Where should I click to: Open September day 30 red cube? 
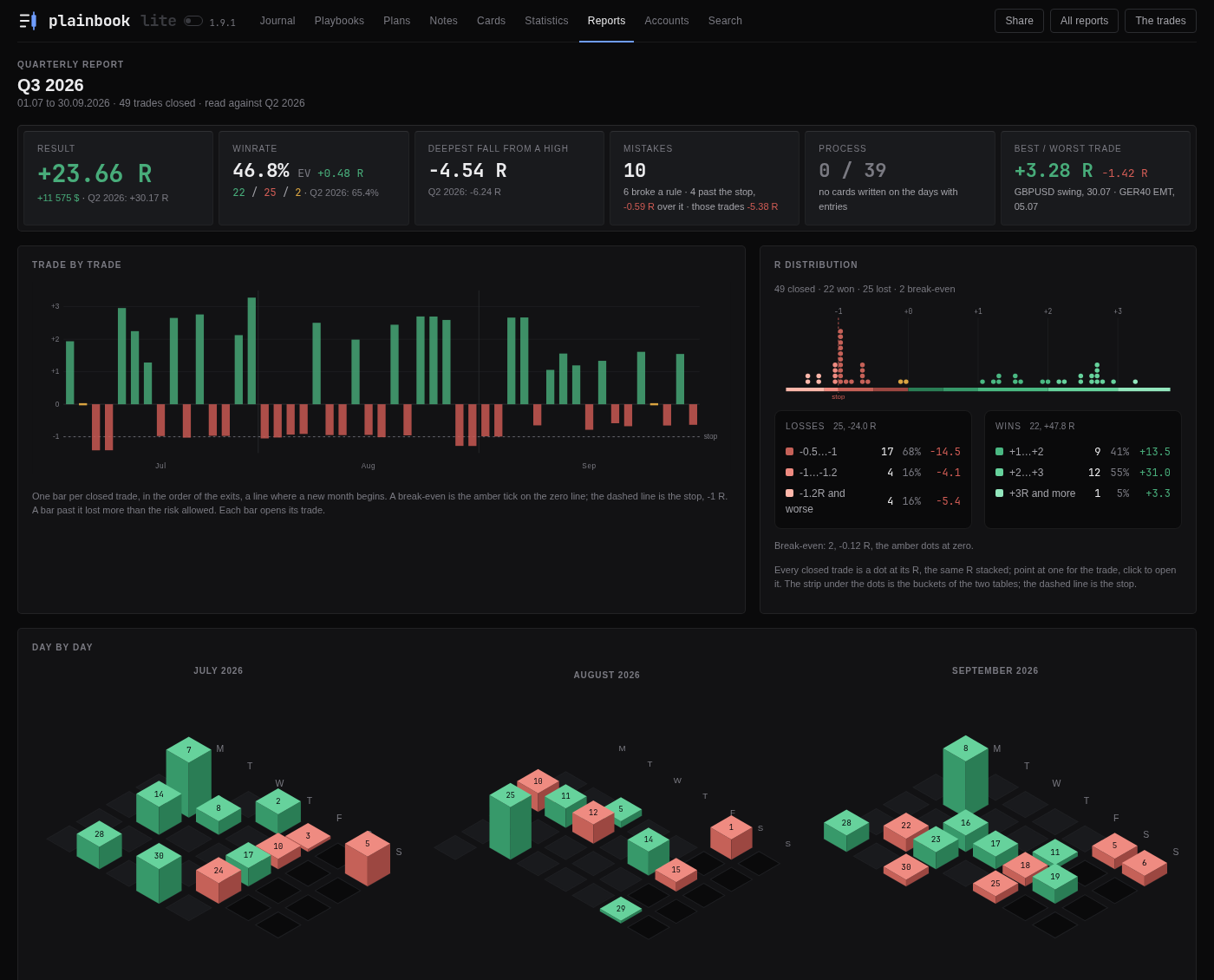tap(906, 869)
